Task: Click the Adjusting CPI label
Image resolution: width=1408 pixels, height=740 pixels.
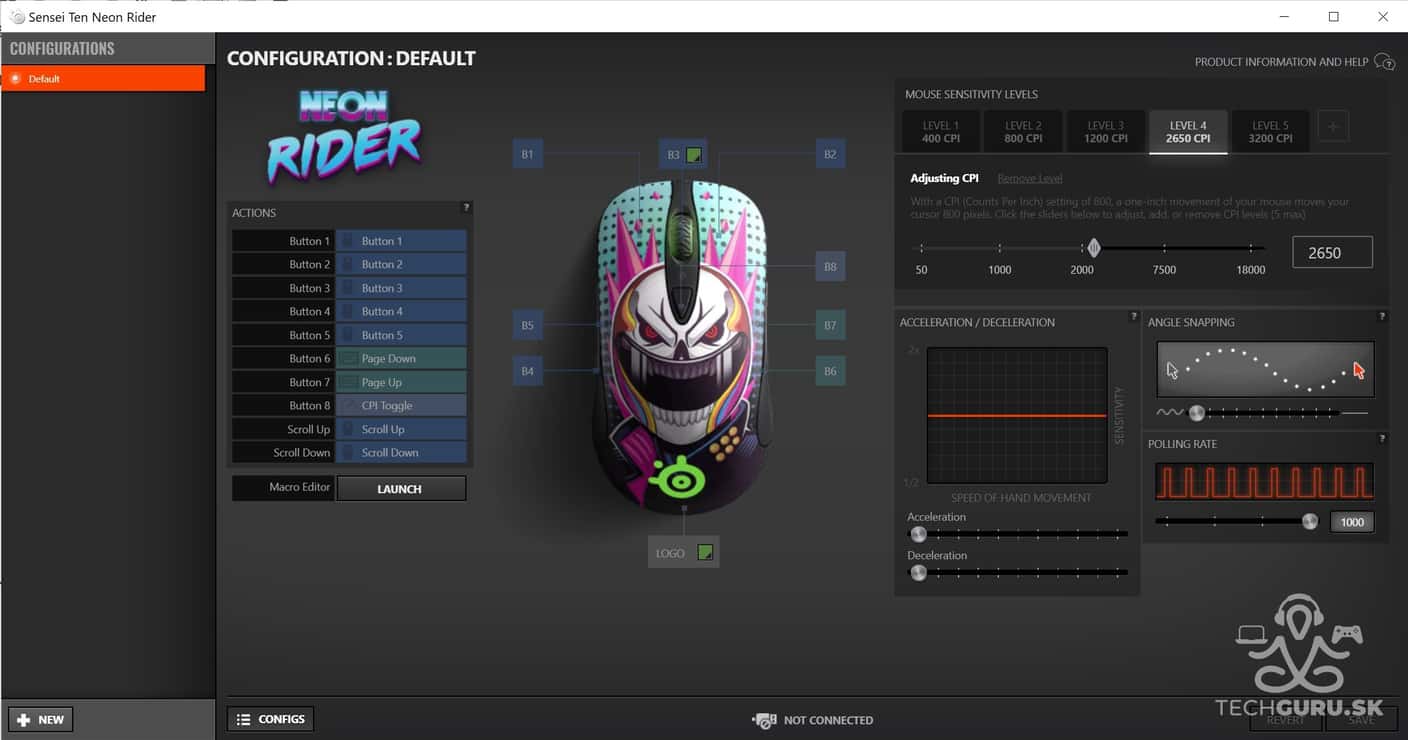Action: pyautogui.click(x=944, y=178)
